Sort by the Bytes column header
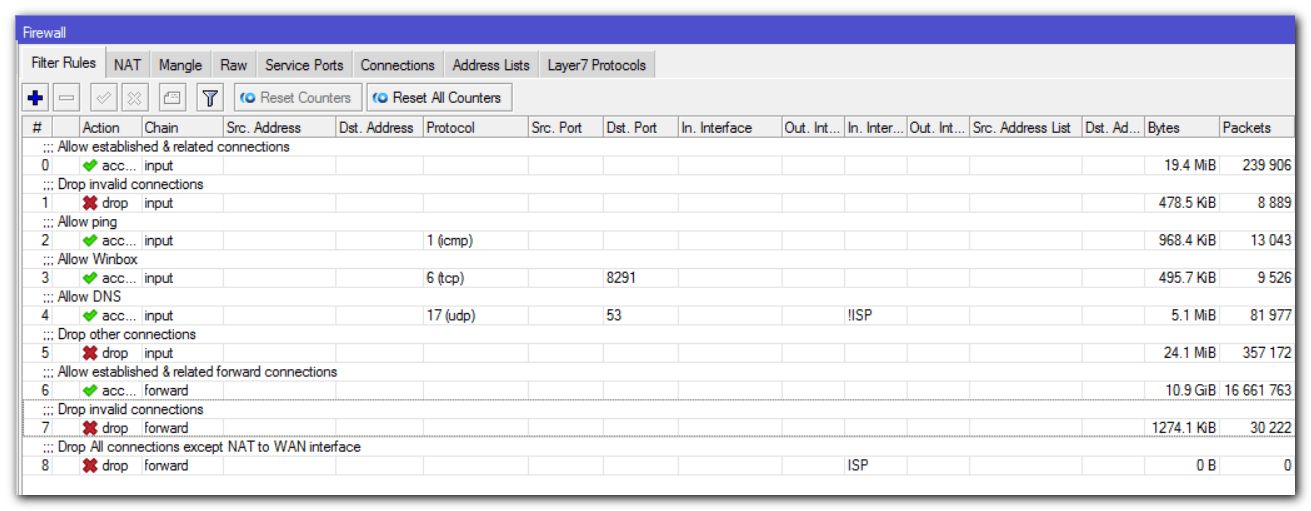Viewport: 1311px width, 511px height. tap(1181, 127)
